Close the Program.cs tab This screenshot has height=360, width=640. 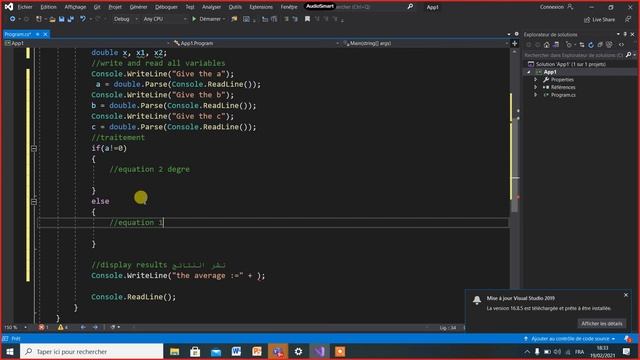click(45, 34)
